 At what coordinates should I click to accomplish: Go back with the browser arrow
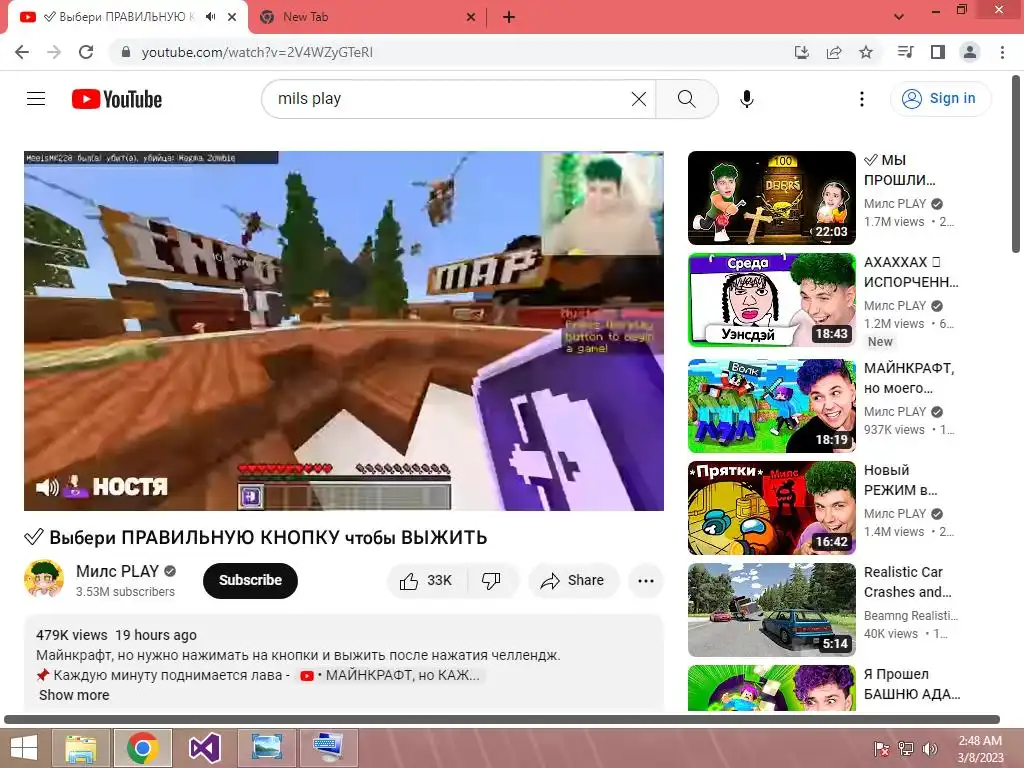(x=22, y=52)
